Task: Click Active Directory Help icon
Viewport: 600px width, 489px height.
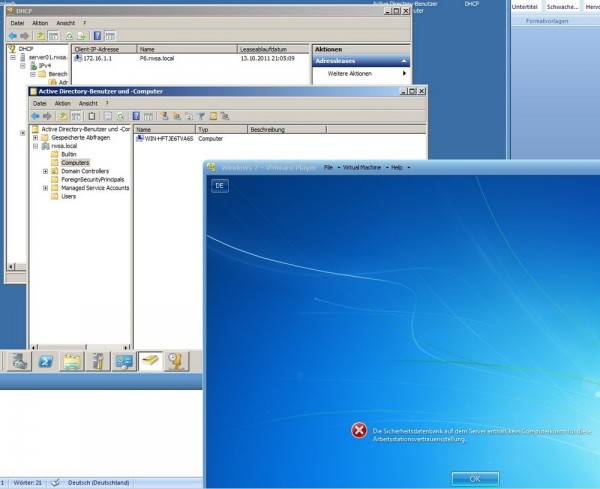Action: [136, 116]
